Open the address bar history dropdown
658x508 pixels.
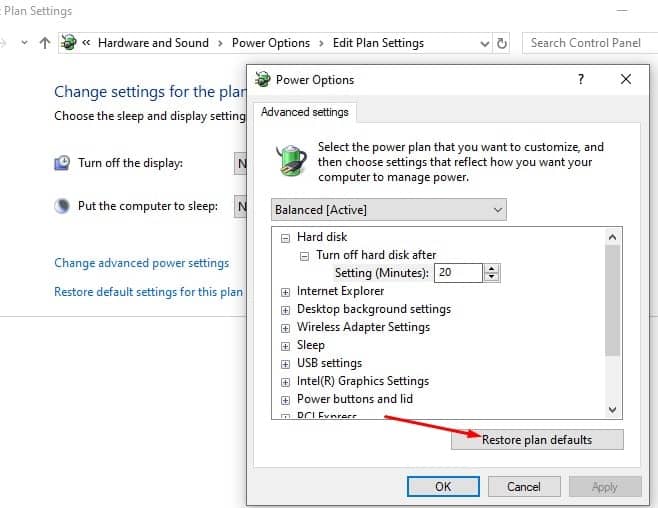pyautogui.click(x=484, y=44)
